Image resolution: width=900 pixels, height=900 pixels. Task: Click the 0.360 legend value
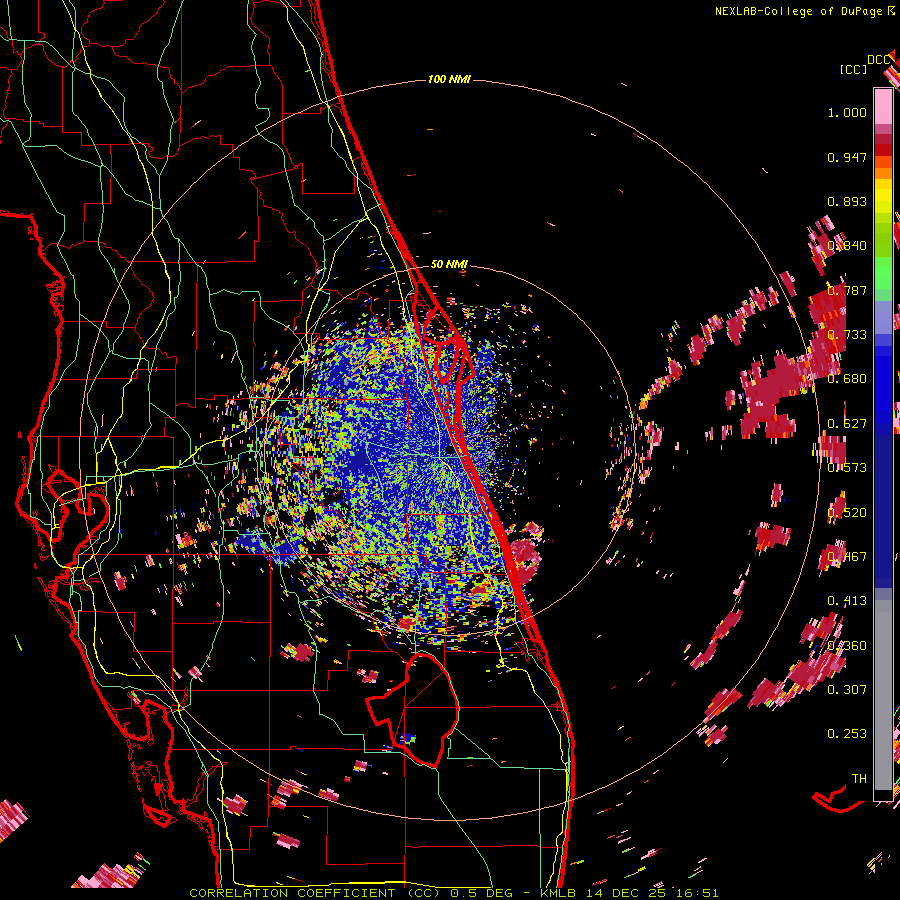[x=847, y=646]
